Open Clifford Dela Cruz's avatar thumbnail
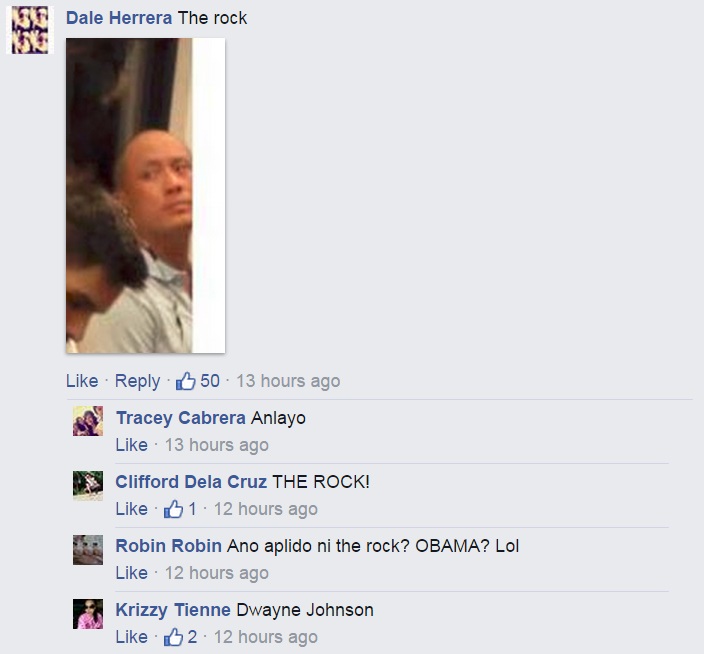 (88, 485)
